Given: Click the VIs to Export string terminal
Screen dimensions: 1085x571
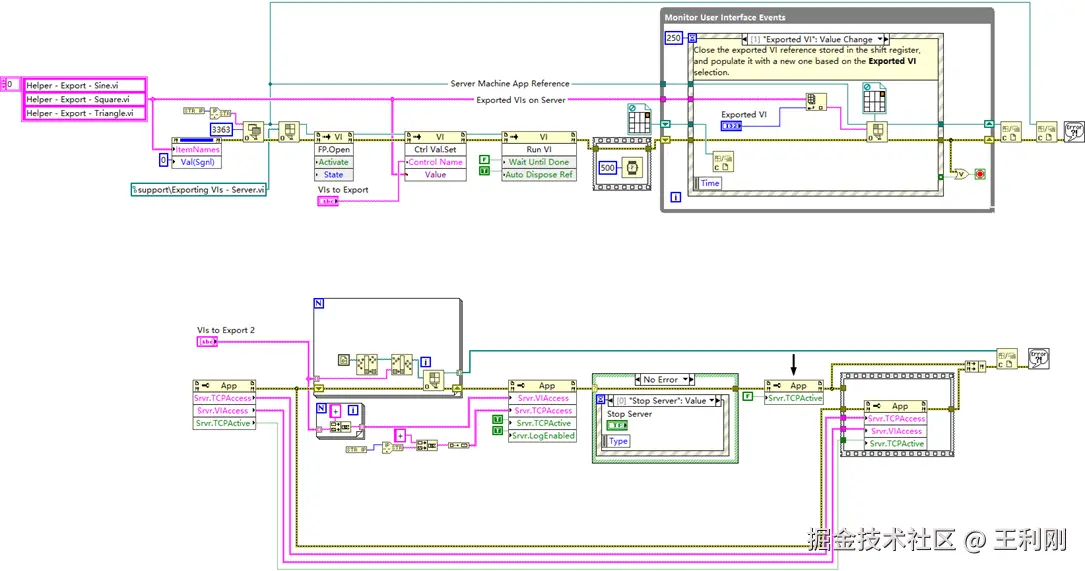Looking at the screenshot, I should tap(328, 201).
